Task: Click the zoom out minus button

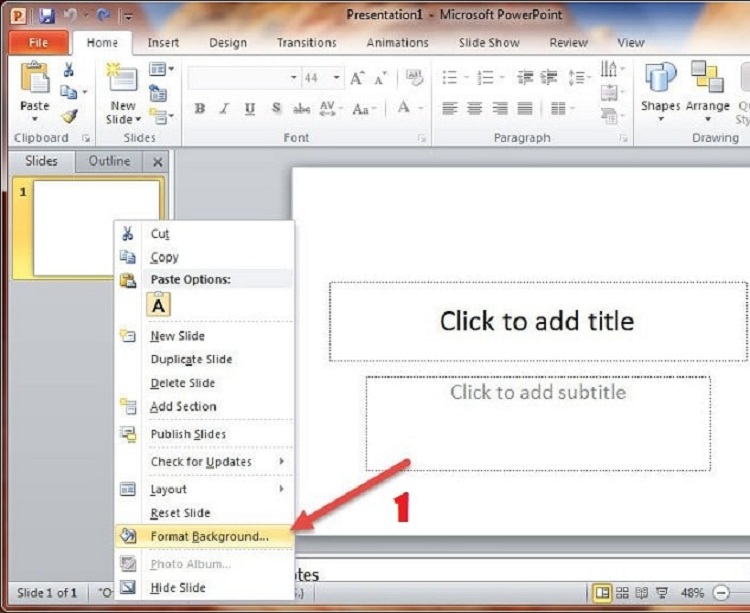Action: (x=721, y=593)
